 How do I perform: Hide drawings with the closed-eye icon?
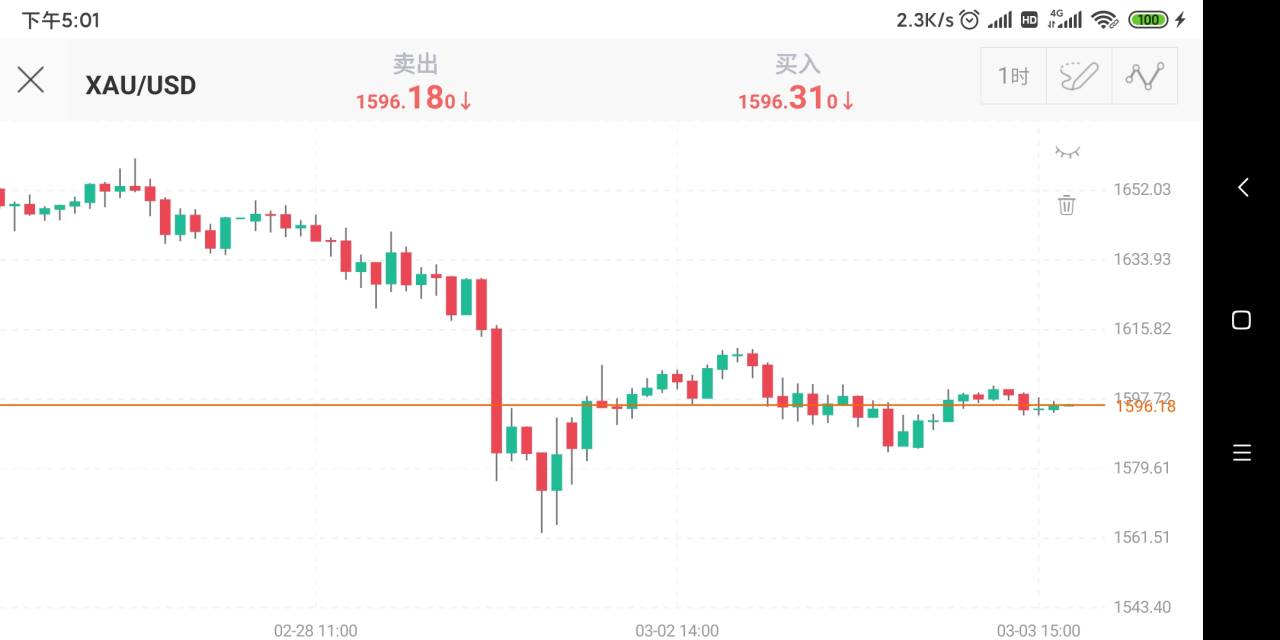[1067, 152]
